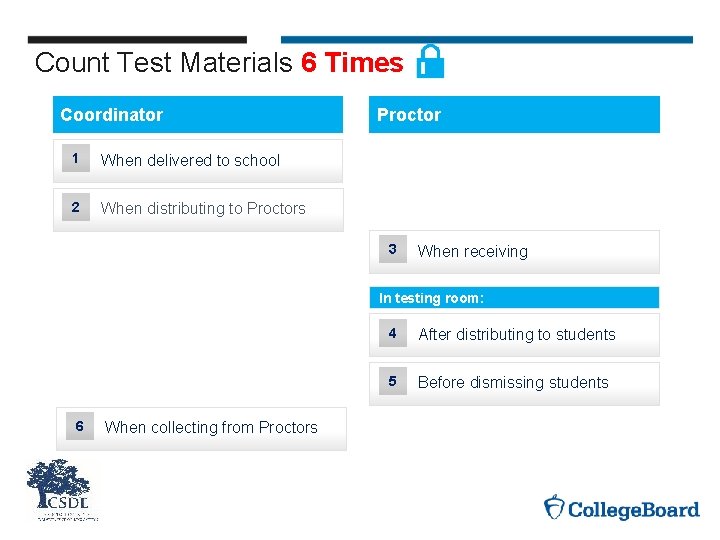Click the number 5 step badge
The height and width of the screenshot is (540, 720).
pos(392,382)
